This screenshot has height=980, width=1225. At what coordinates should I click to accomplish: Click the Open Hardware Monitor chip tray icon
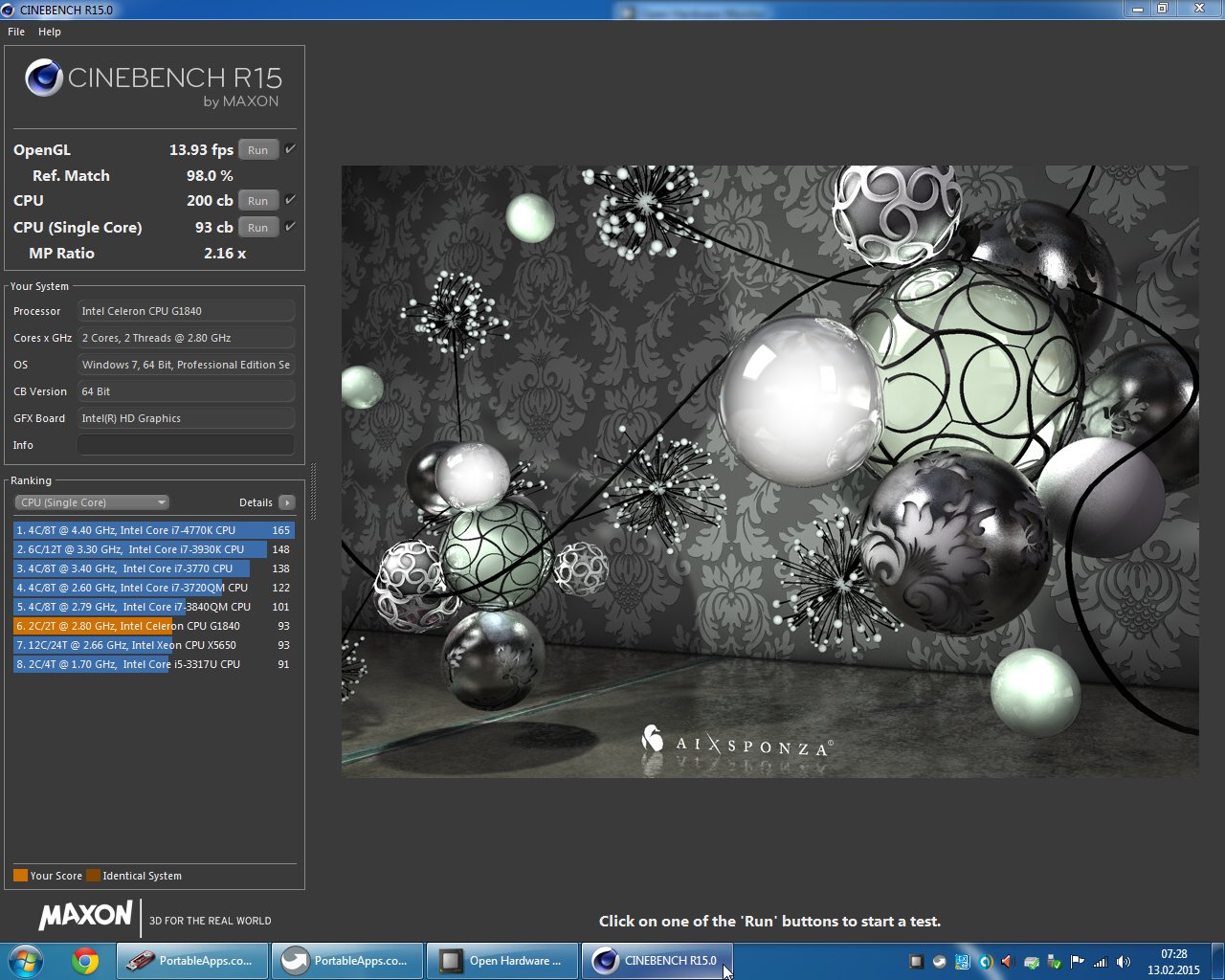[x=916, y=962]
